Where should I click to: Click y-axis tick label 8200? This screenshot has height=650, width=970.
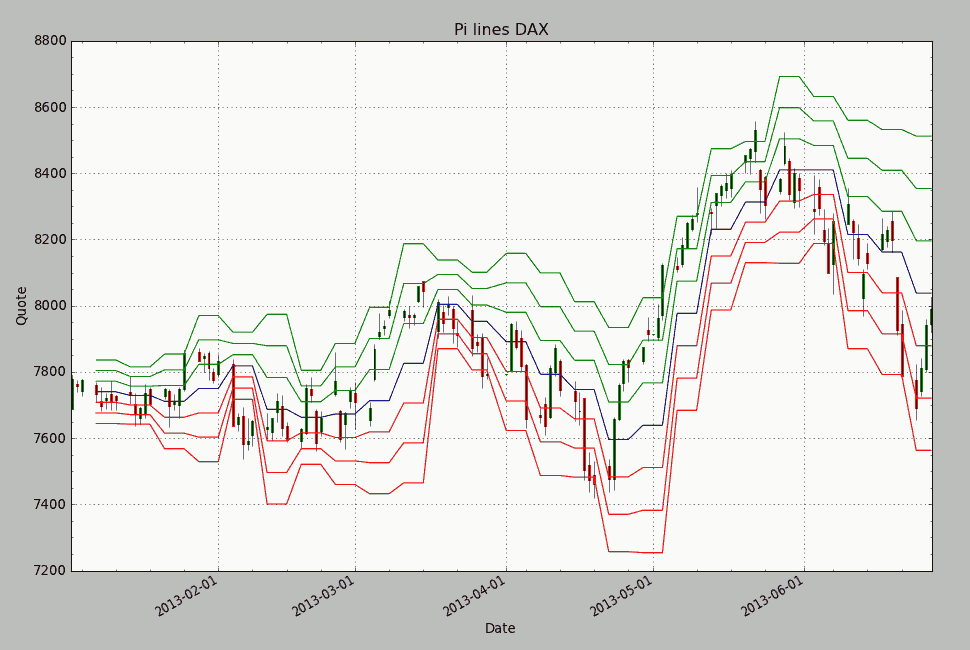click(51, 240)
